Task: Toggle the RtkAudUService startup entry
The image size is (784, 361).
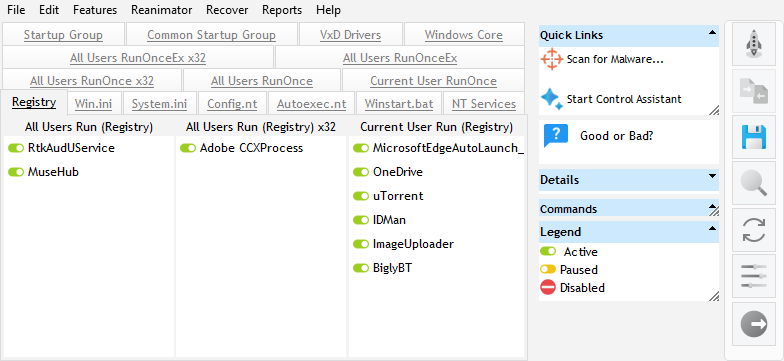Action: pos(16,148)
